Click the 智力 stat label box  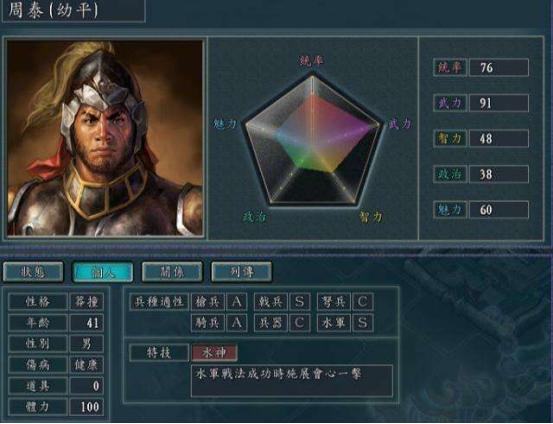450,139
